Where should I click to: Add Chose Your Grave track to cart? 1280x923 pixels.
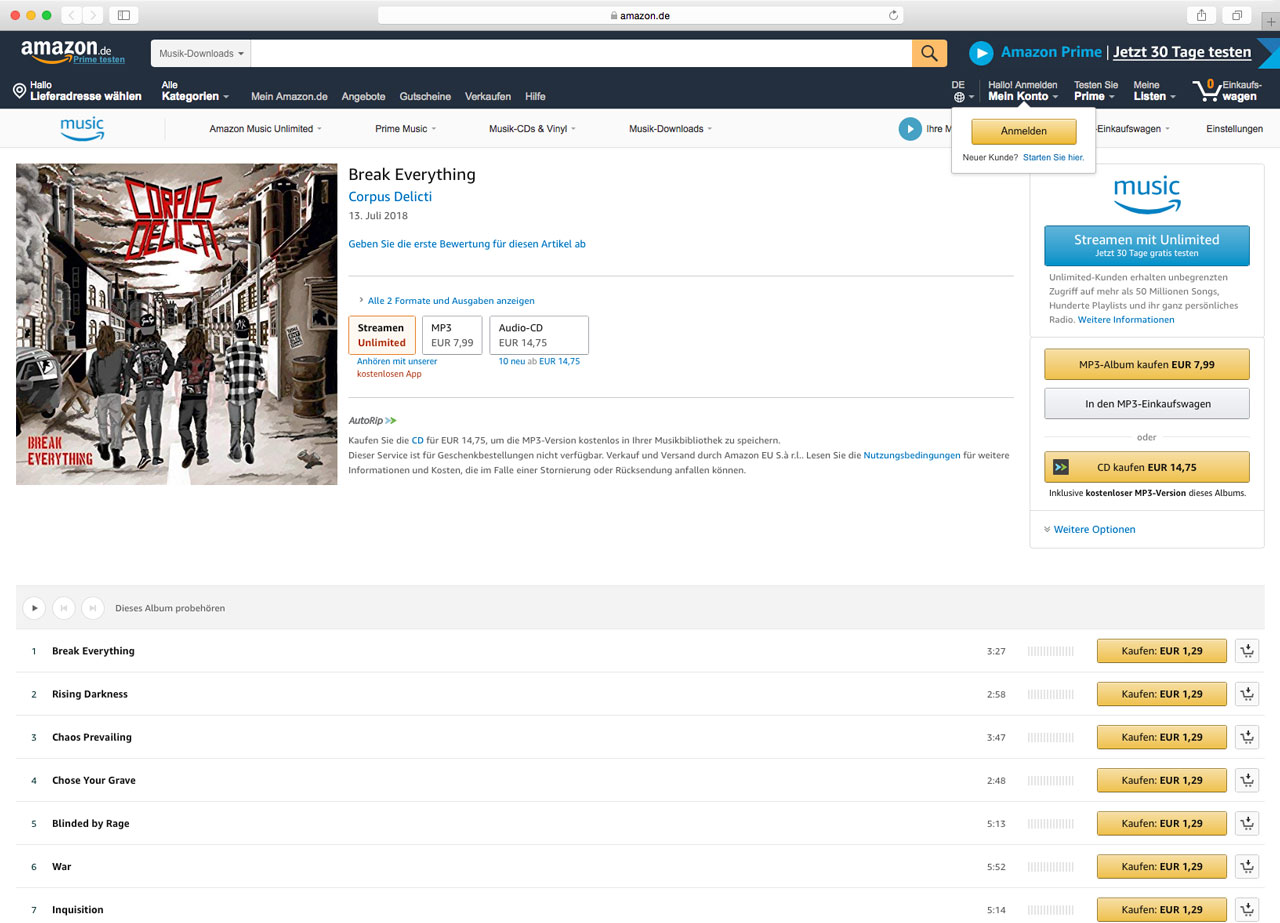1247,780
